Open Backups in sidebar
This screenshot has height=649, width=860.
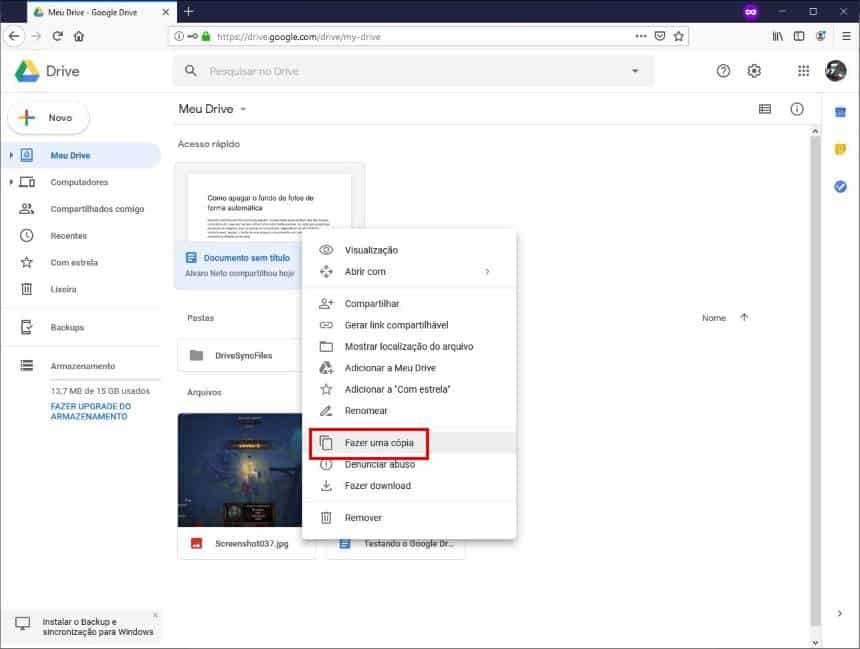[x=81, y=328]
